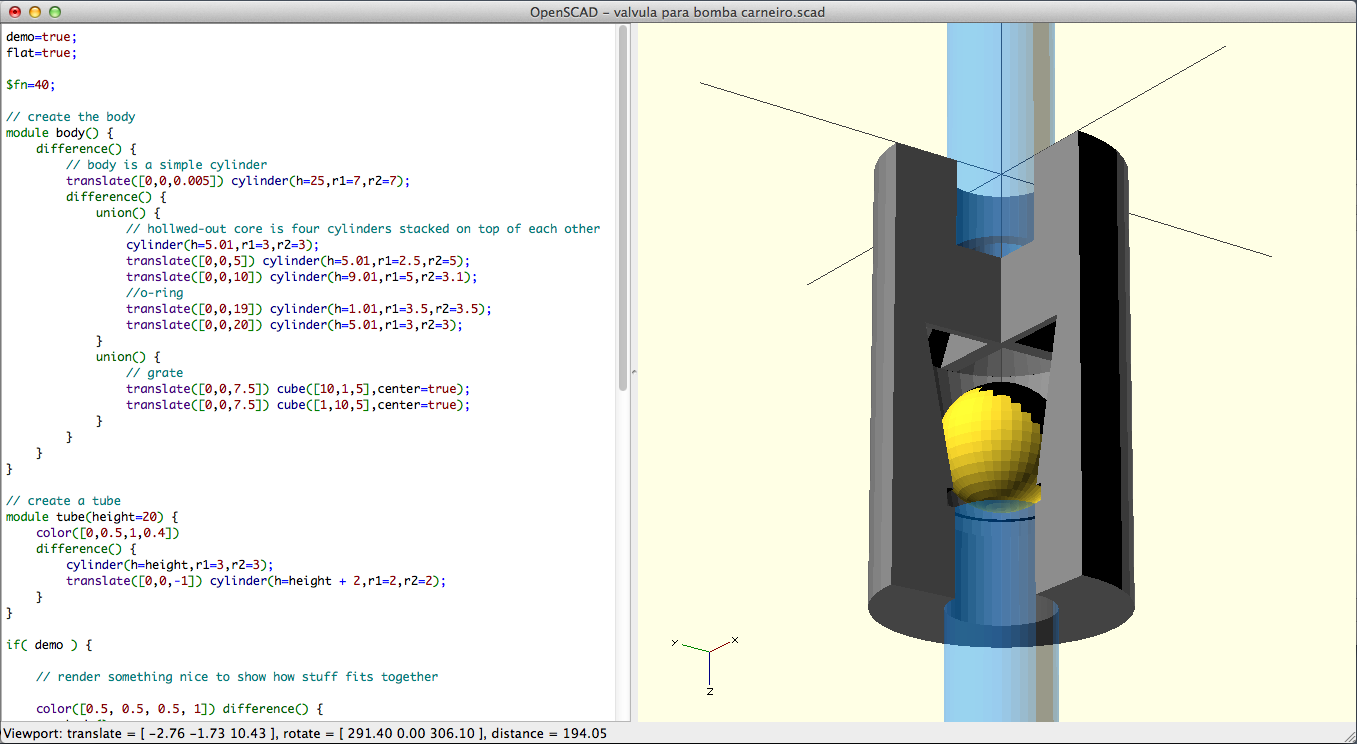Click the 'module tube(height=20)' line
The height and width of the screenshot is (744, 1357).
(90, 517)
